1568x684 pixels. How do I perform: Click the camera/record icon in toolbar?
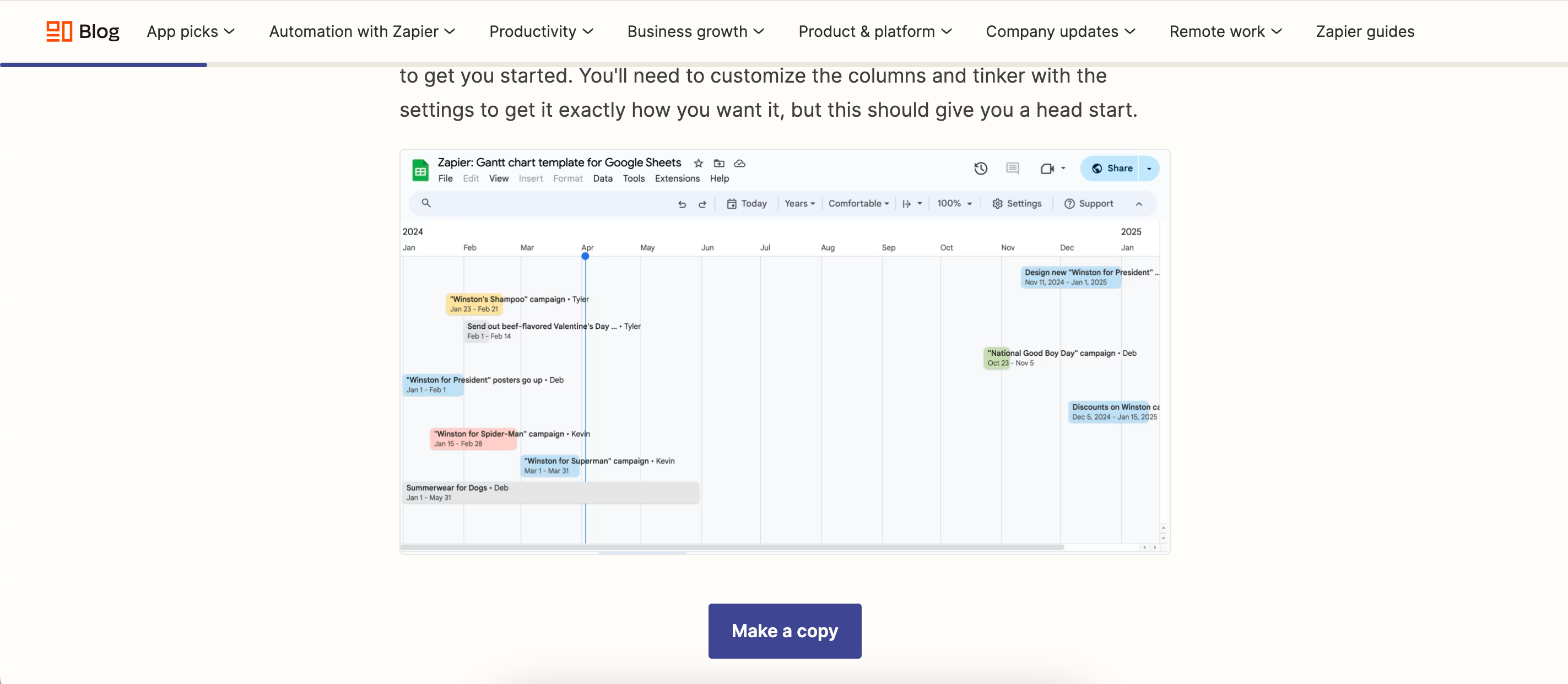tap(1047, 168)
